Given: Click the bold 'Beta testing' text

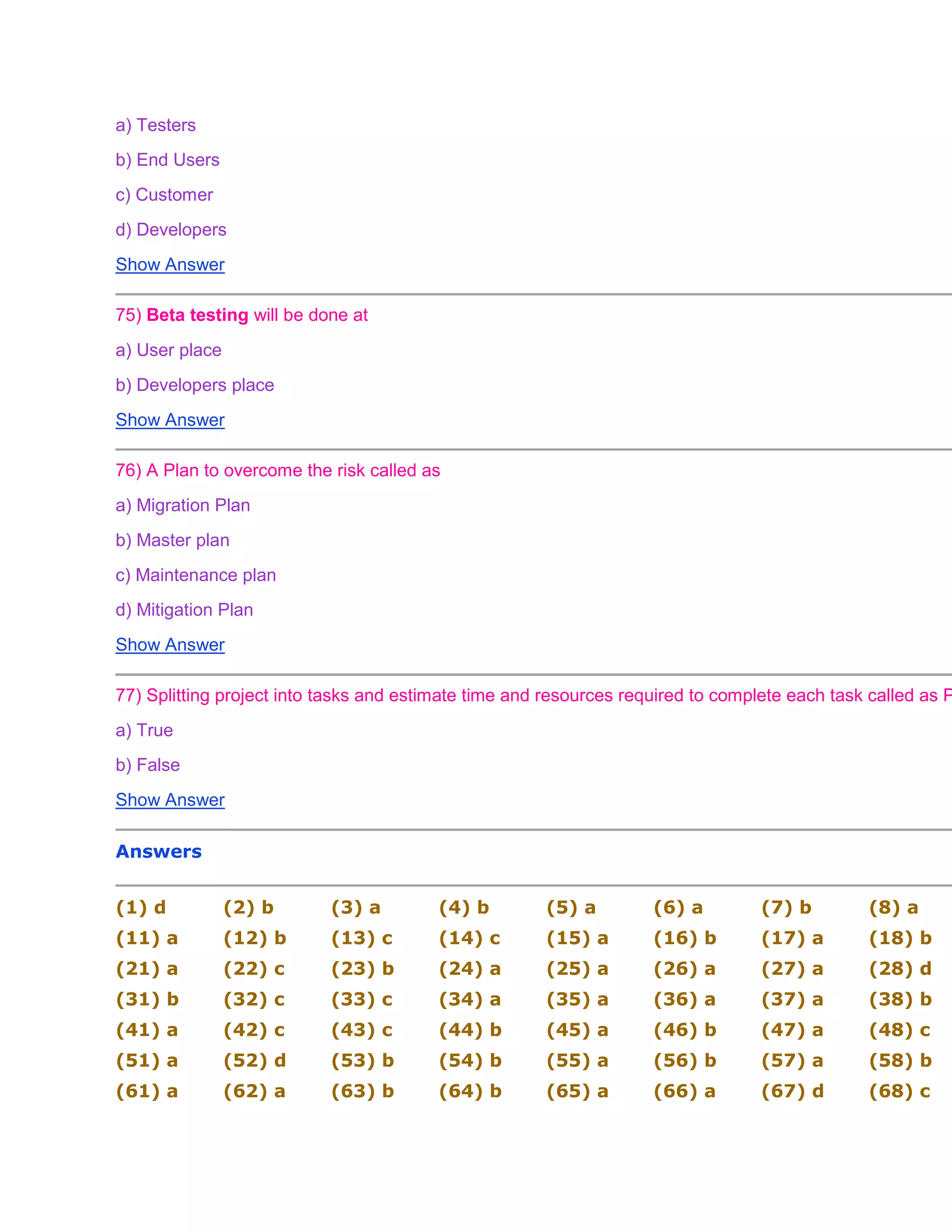Looking at the screenshot, I should (198, 315).
